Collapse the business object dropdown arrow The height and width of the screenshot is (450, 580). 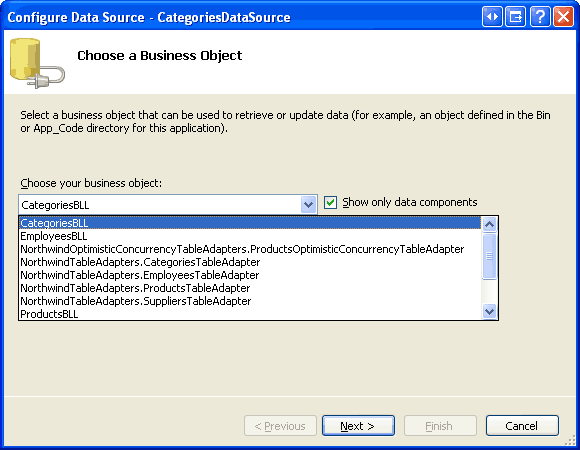pyautogui.click(x=308, y=204)
